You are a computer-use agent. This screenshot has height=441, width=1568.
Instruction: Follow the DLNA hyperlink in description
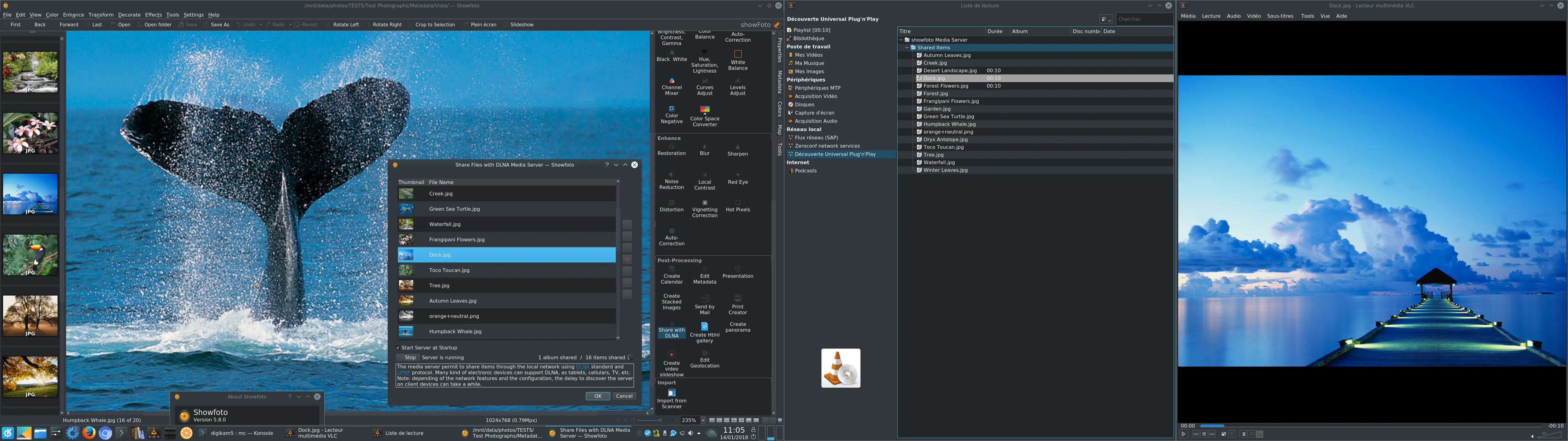coord(582,367)
